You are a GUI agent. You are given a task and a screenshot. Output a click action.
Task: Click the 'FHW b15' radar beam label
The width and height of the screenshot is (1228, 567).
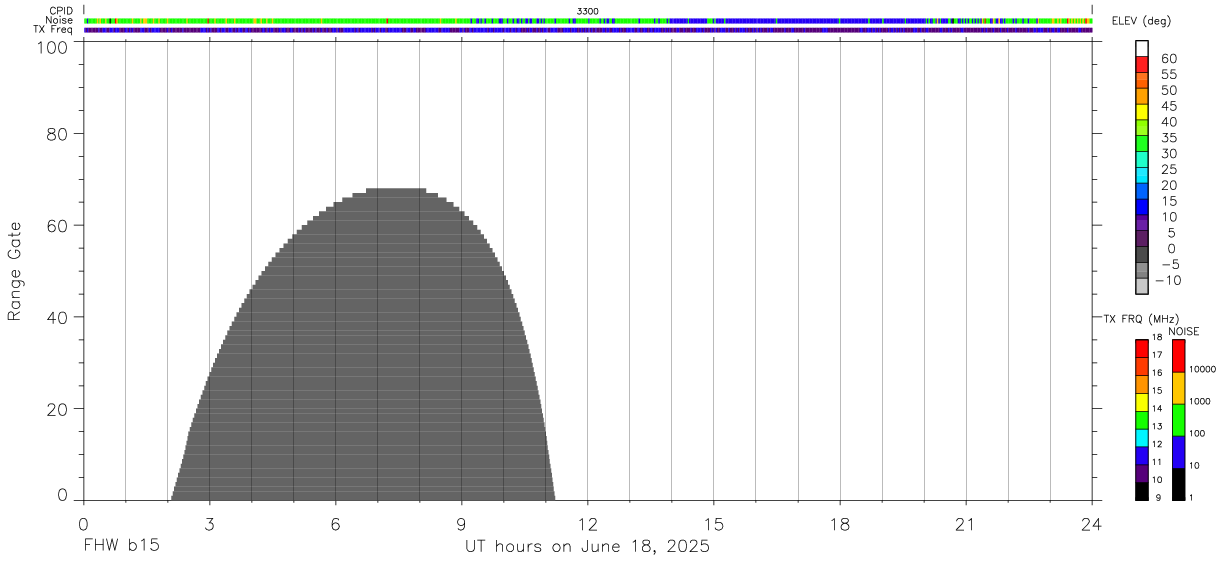(121, 547)
